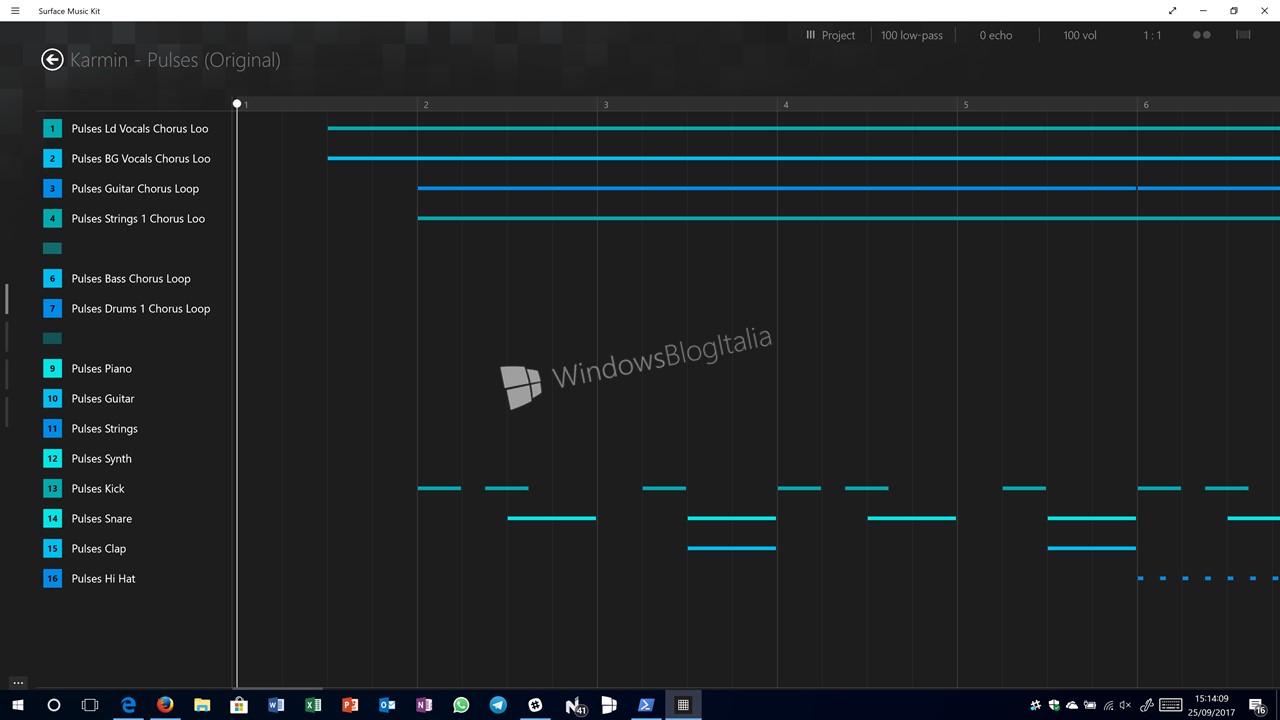1280x720 pixels.
Task: Select Pulses Drums 1 Chorus Loop track name
Action: 141,308
